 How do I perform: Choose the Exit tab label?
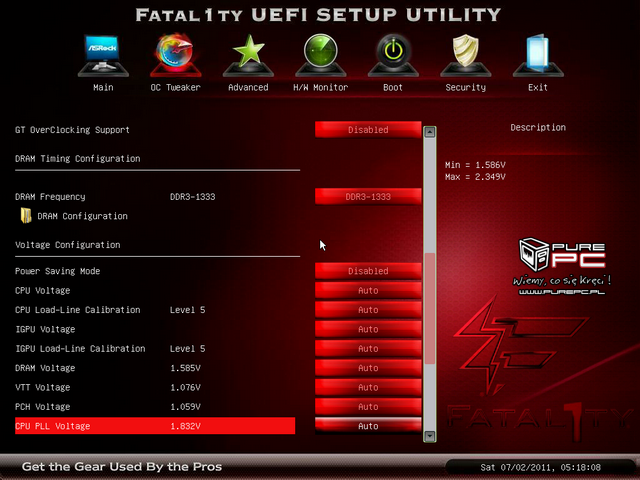(538, 87)
